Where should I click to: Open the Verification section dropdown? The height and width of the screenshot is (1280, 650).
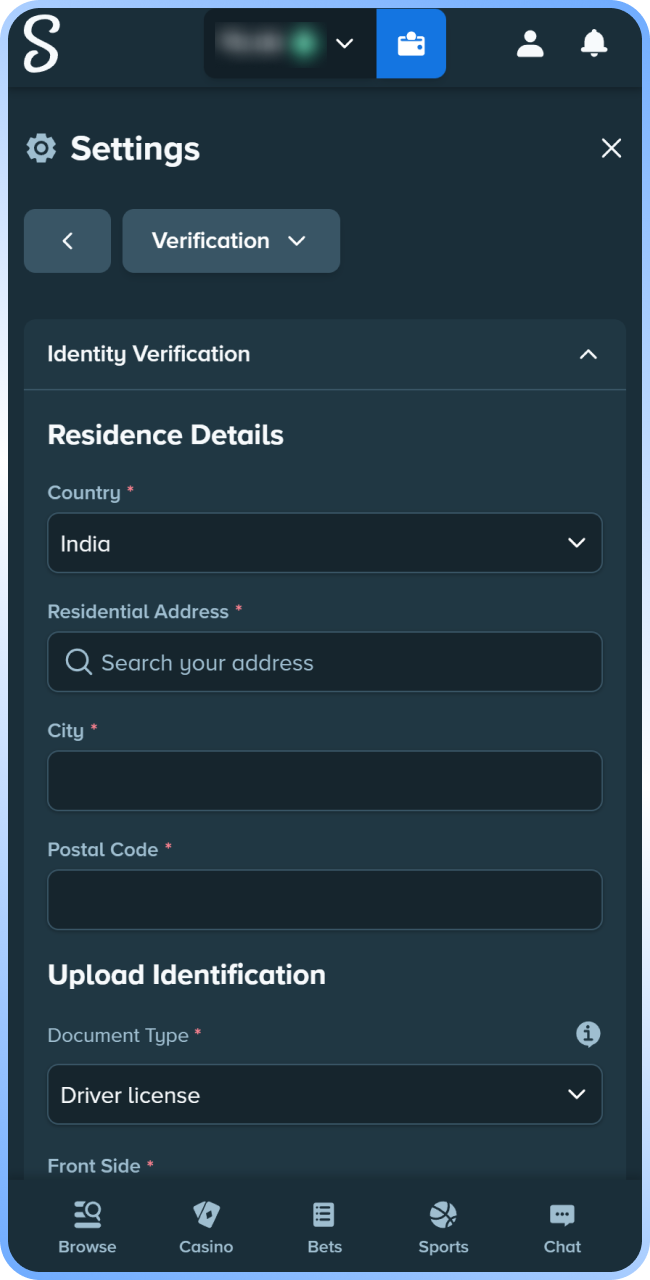click(231, 241)
